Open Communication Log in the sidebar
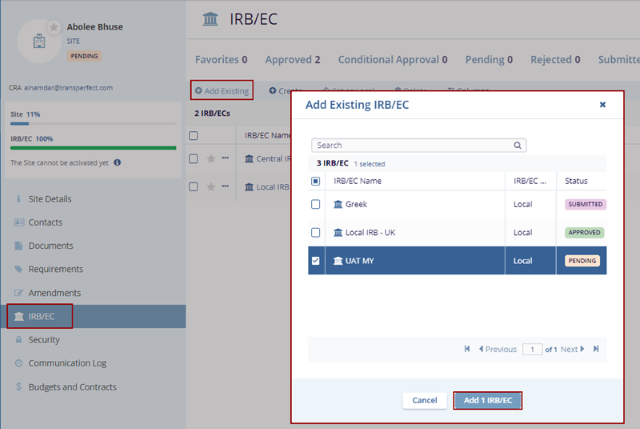Image resolution: width=640 pixels, height=429 pixels. coord(67,363)
